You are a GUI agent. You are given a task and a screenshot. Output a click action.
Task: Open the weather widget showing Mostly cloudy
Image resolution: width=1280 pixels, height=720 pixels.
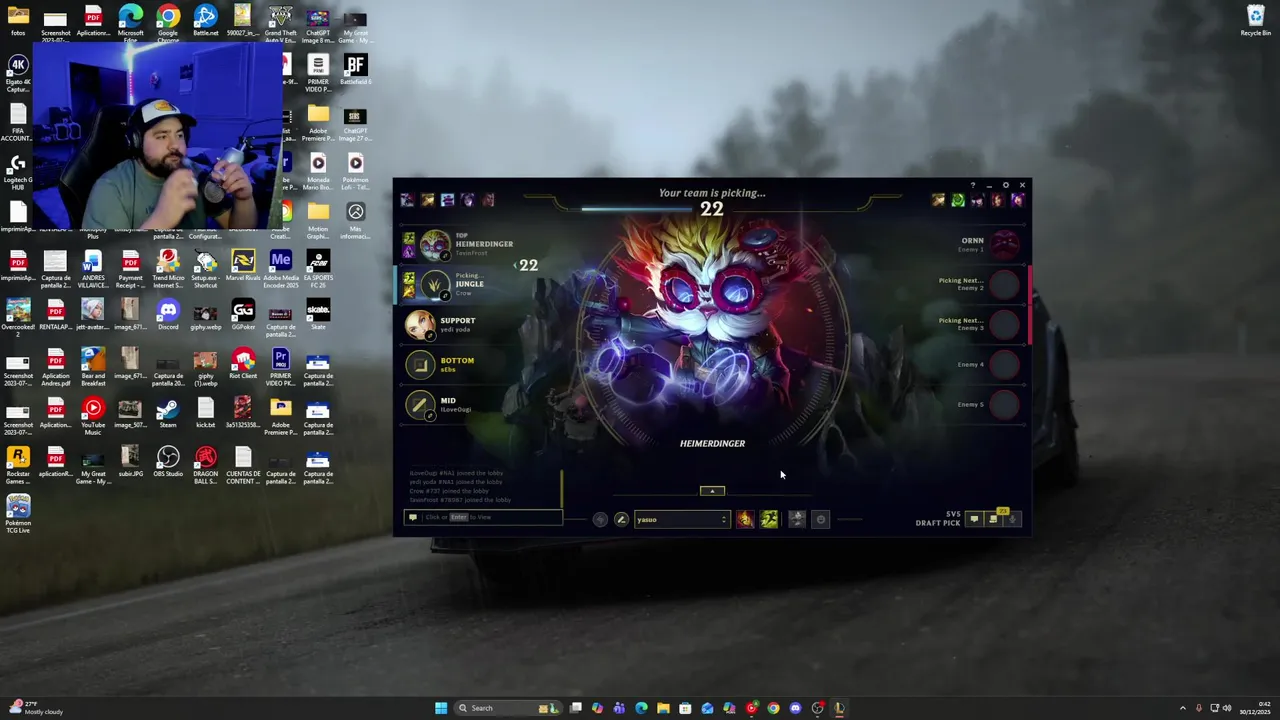coord(35,708)
